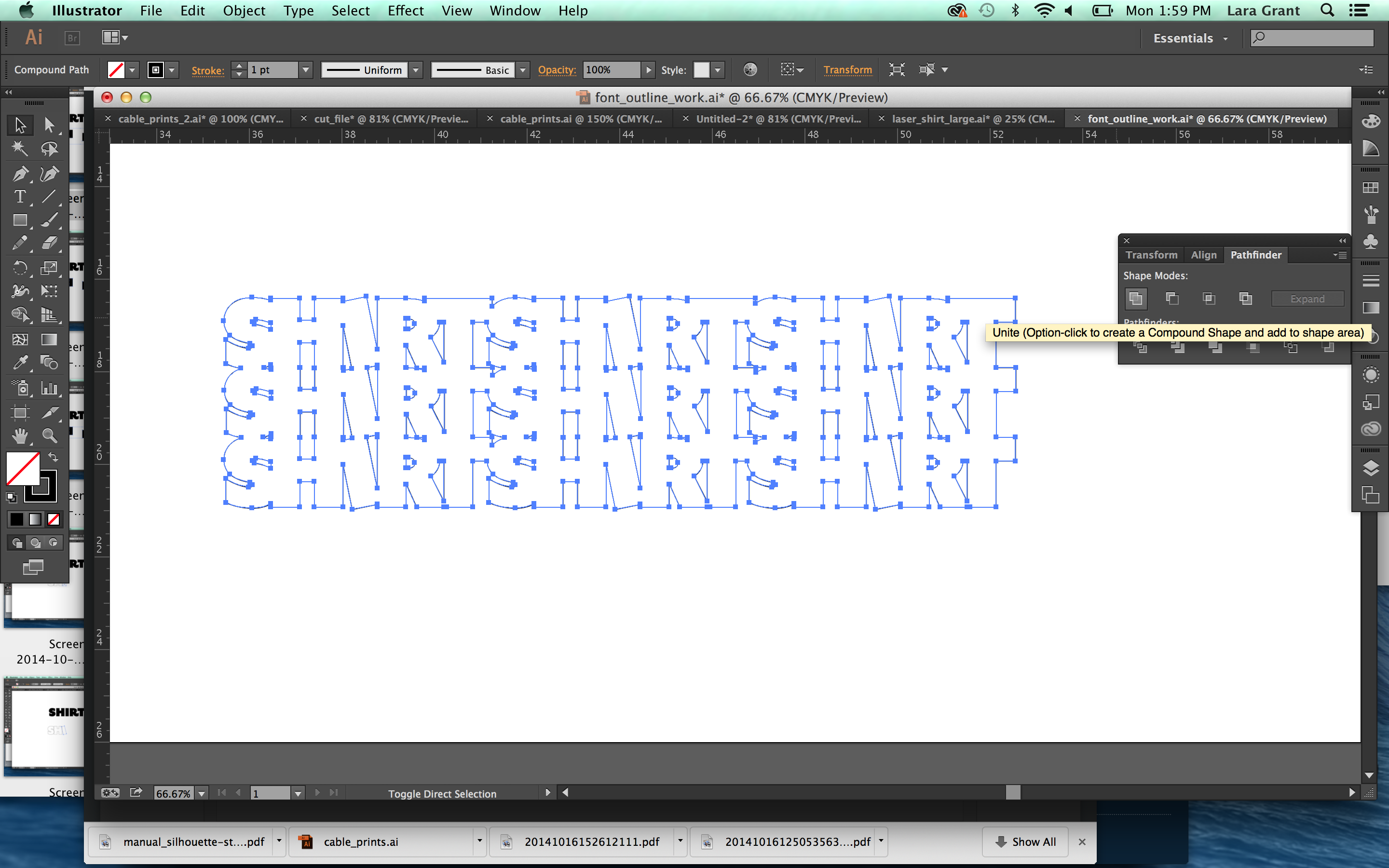The height and width of the screenshot is (868, 1389).
Task: Pick the Column Graph tool
Action: (x=49, y=388)
